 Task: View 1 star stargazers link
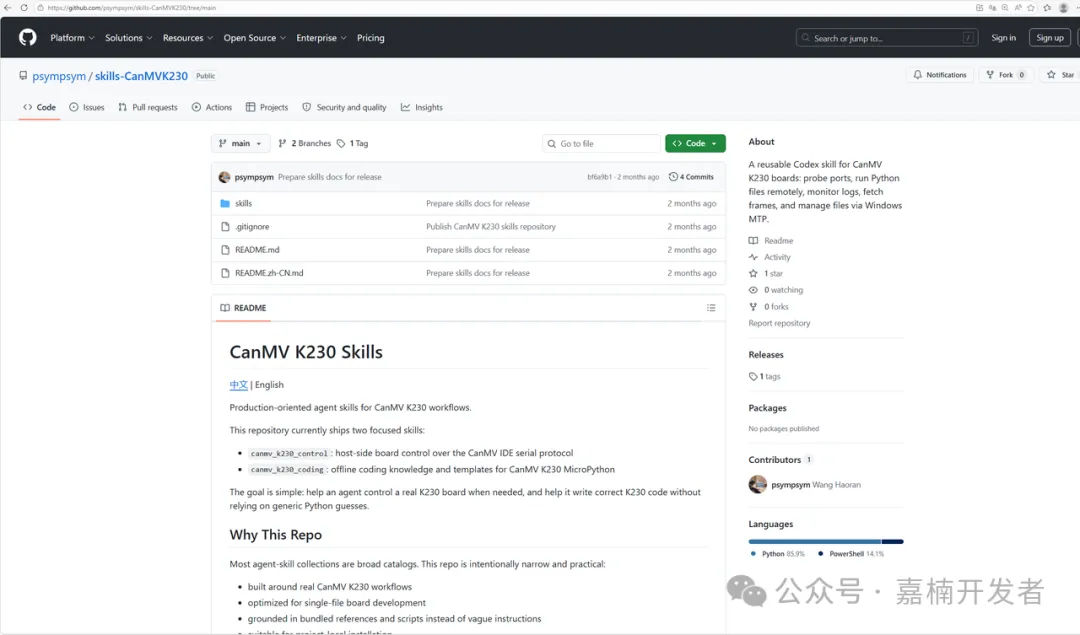765,273
